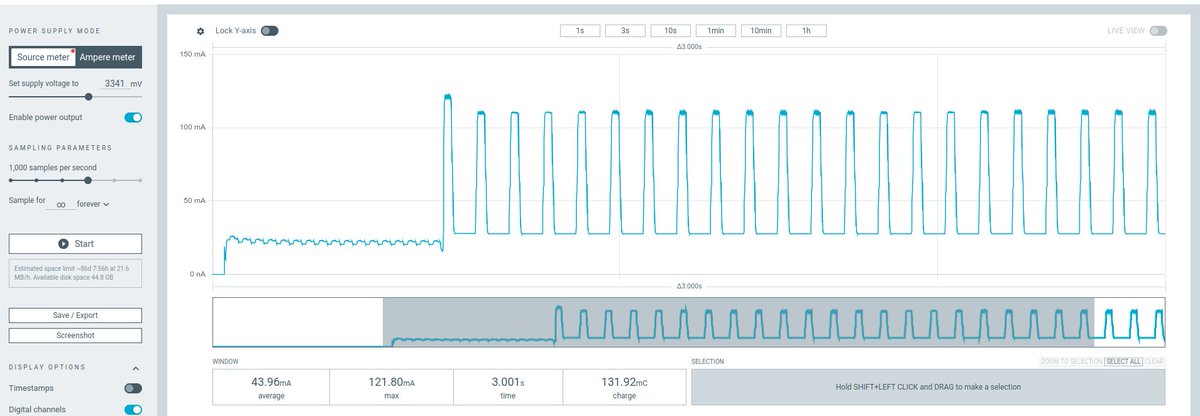Start sampling with Start button
Screen dimensions: 1200x416
click(75, 243)
